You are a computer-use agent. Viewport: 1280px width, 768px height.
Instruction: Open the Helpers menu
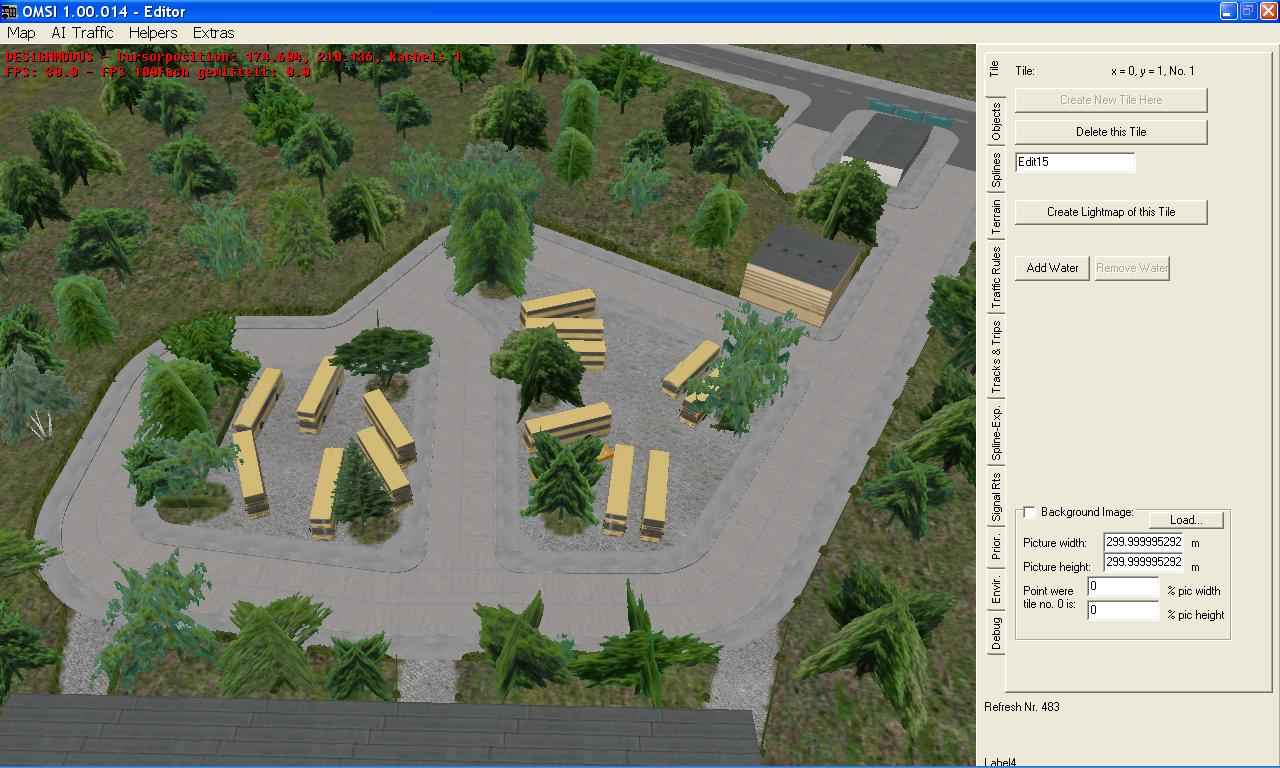153,33
